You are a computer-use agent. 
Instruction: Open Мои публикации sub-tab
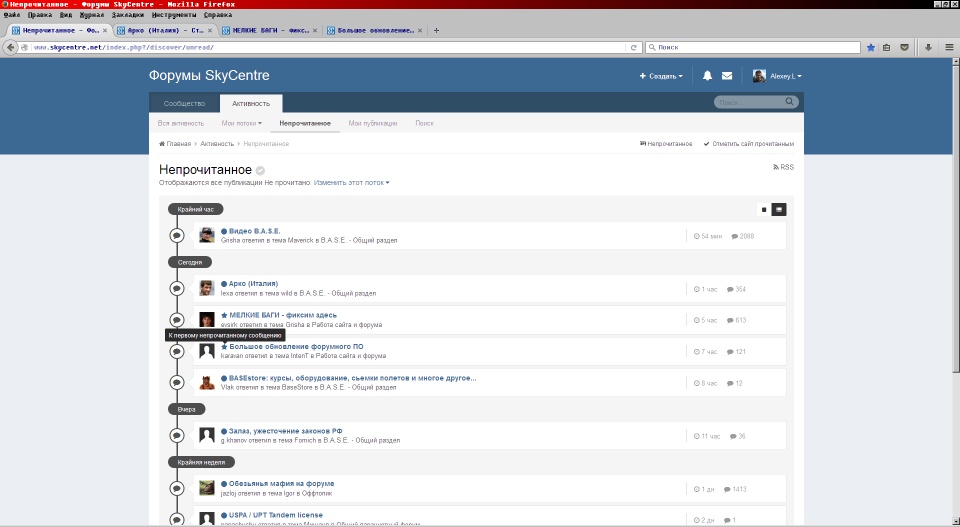pyautogui.click(x=373, y=123)
